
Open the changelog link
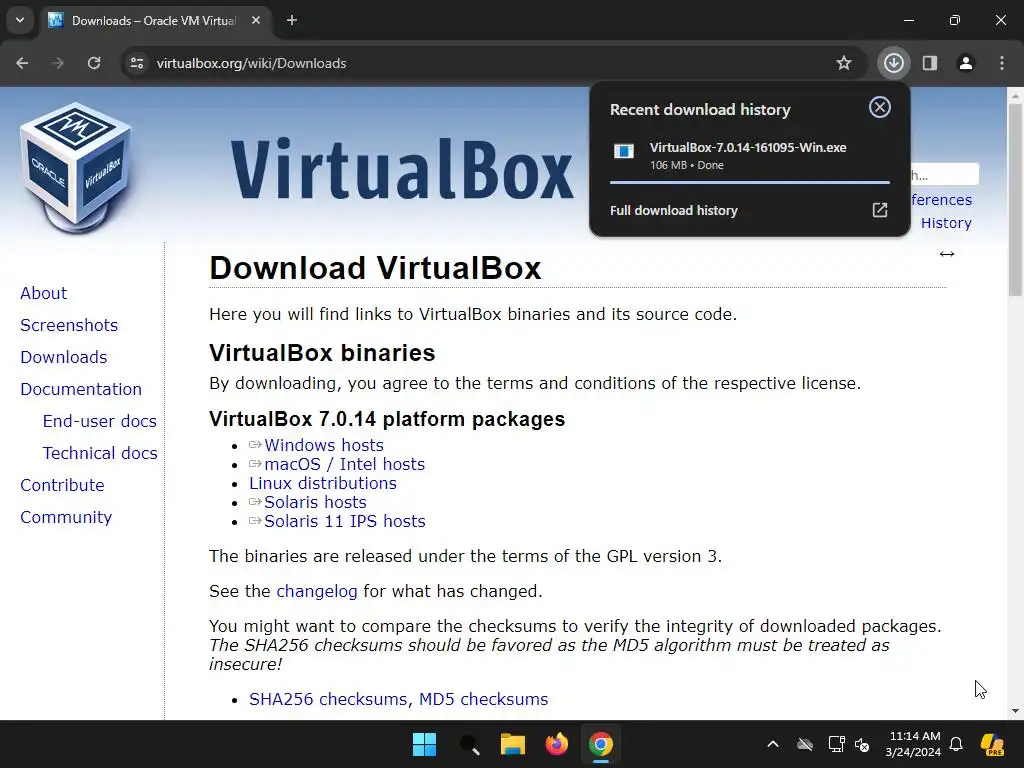point(317,592)
